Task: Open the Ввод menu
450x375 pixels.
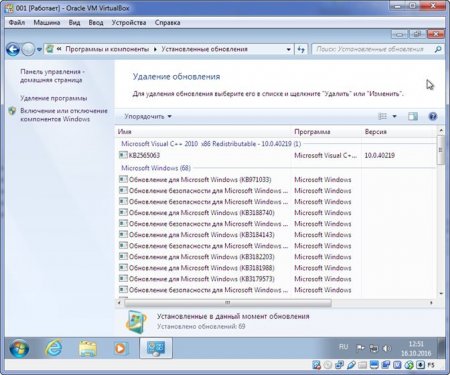Action: click(96, 23)
